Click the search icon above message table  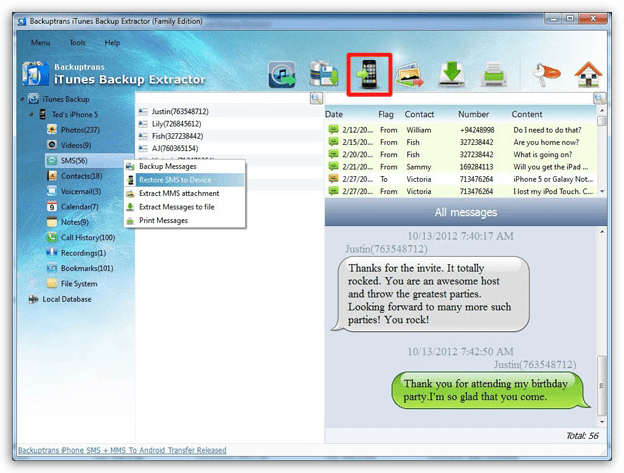[x=599, y=98]
